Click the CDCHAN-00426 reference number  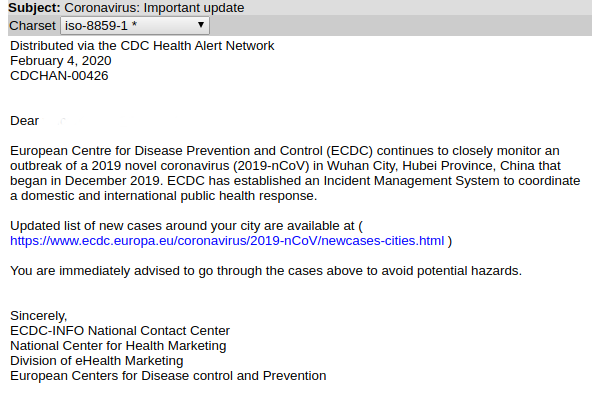(59, 76)
